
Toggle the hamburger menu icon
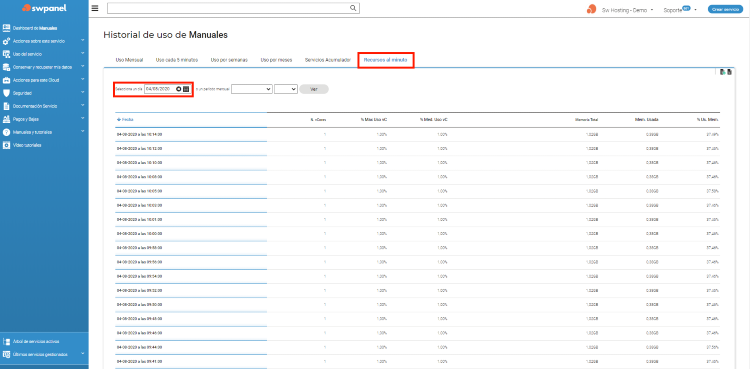point(95,8)
